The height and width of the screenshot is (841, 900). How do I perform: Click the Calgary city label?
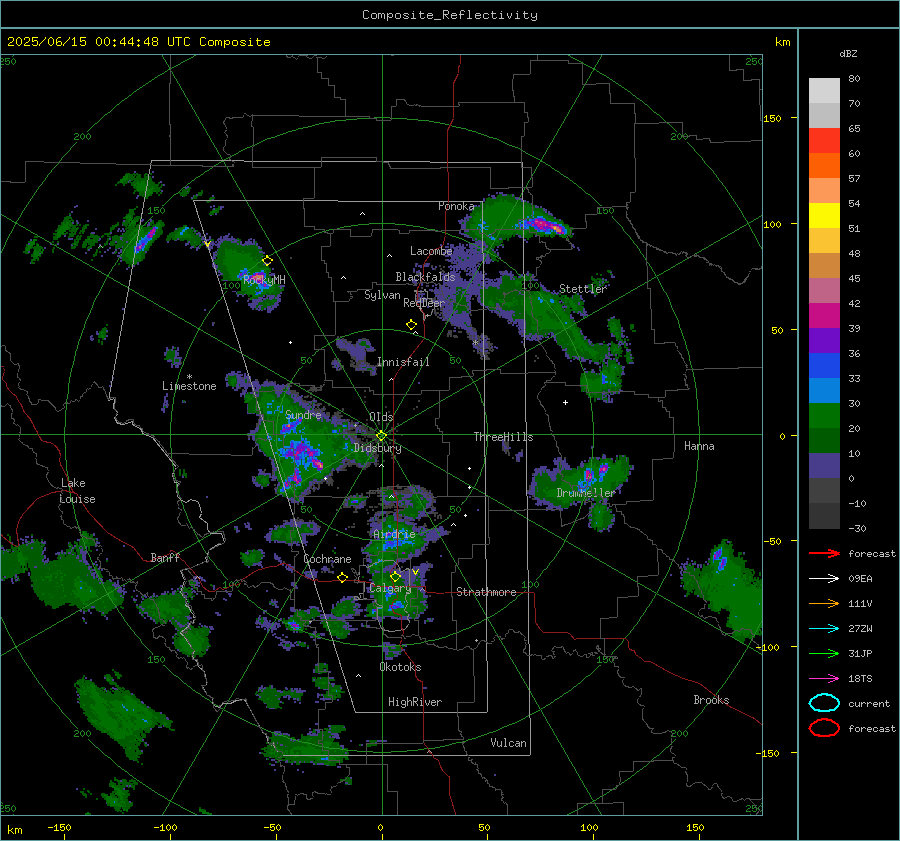pyautogui.click(x=390, y=588)
